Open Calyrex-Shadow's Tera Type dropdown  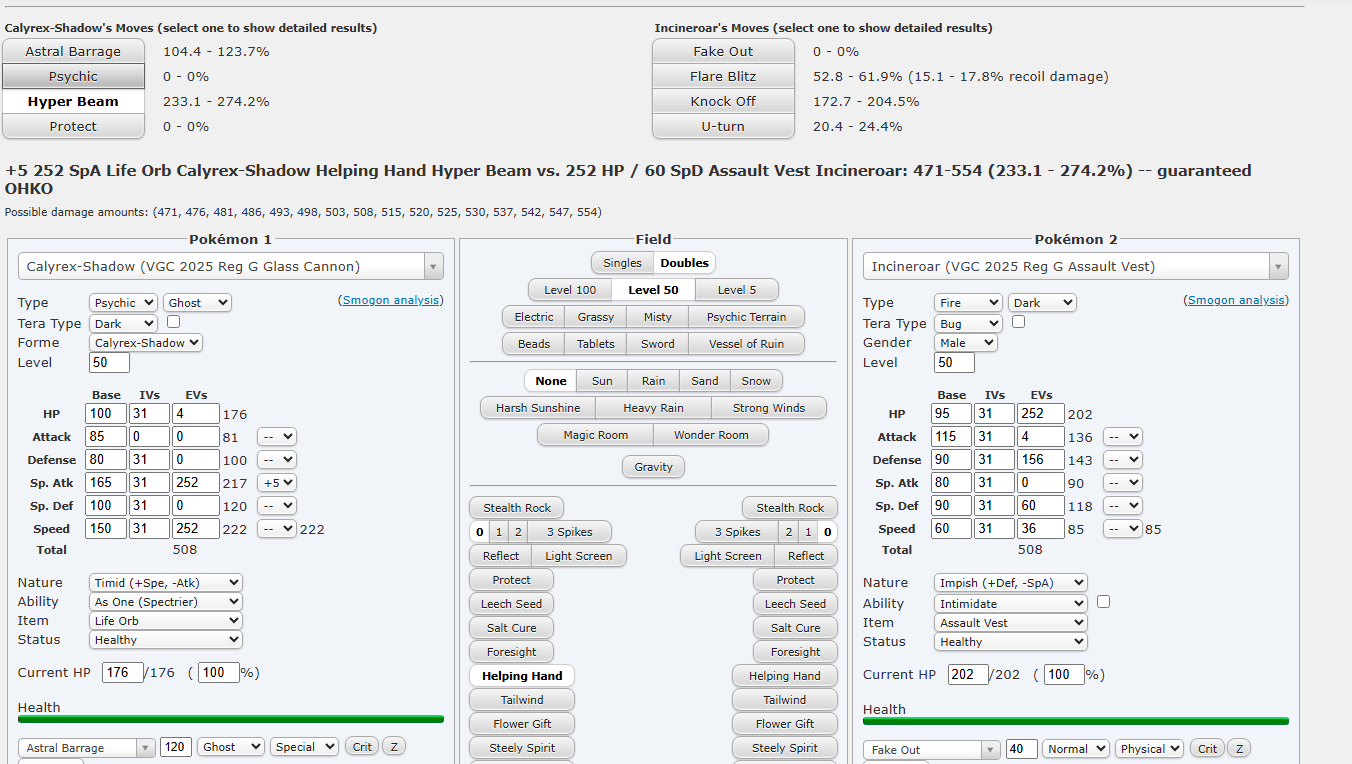[123, 323]
